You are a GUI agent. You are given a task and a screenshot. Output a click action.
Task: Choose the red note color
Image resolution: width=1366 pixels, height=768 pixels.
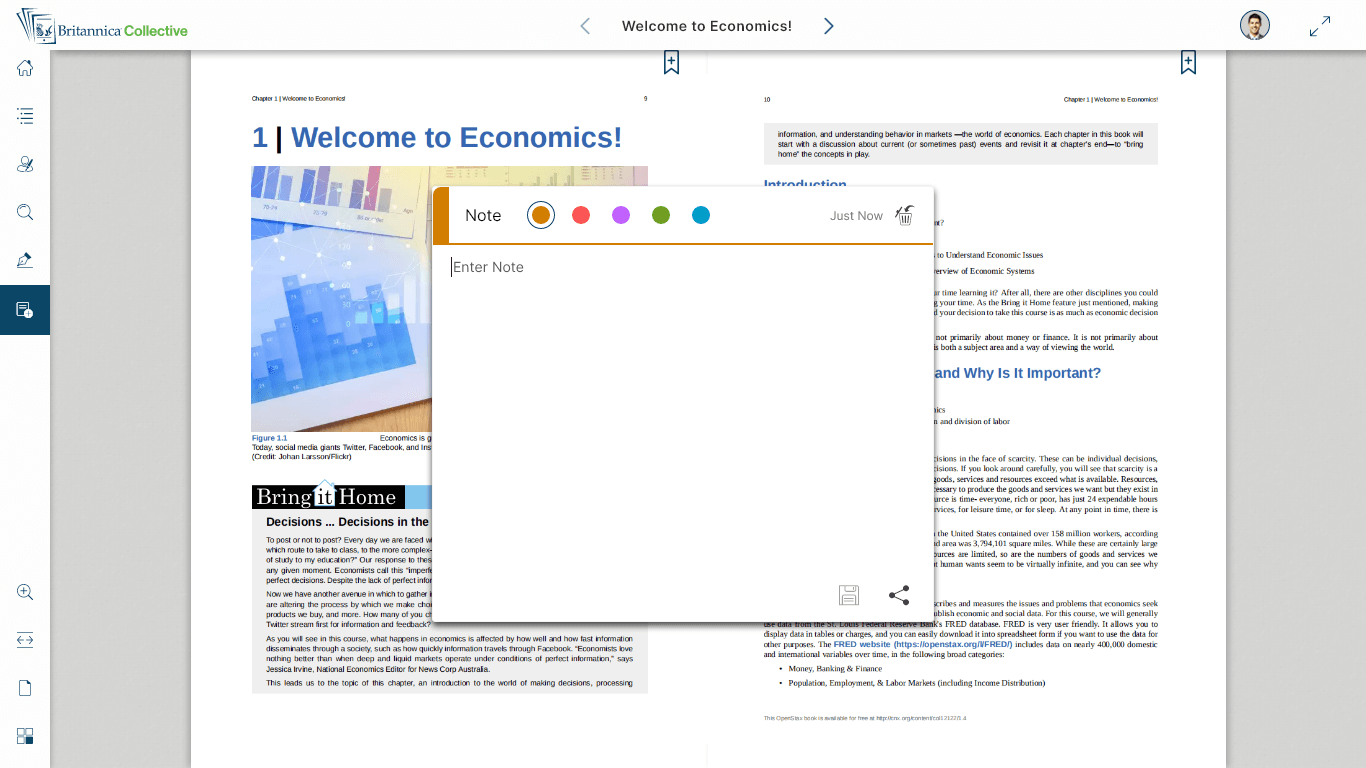(581, 215)
